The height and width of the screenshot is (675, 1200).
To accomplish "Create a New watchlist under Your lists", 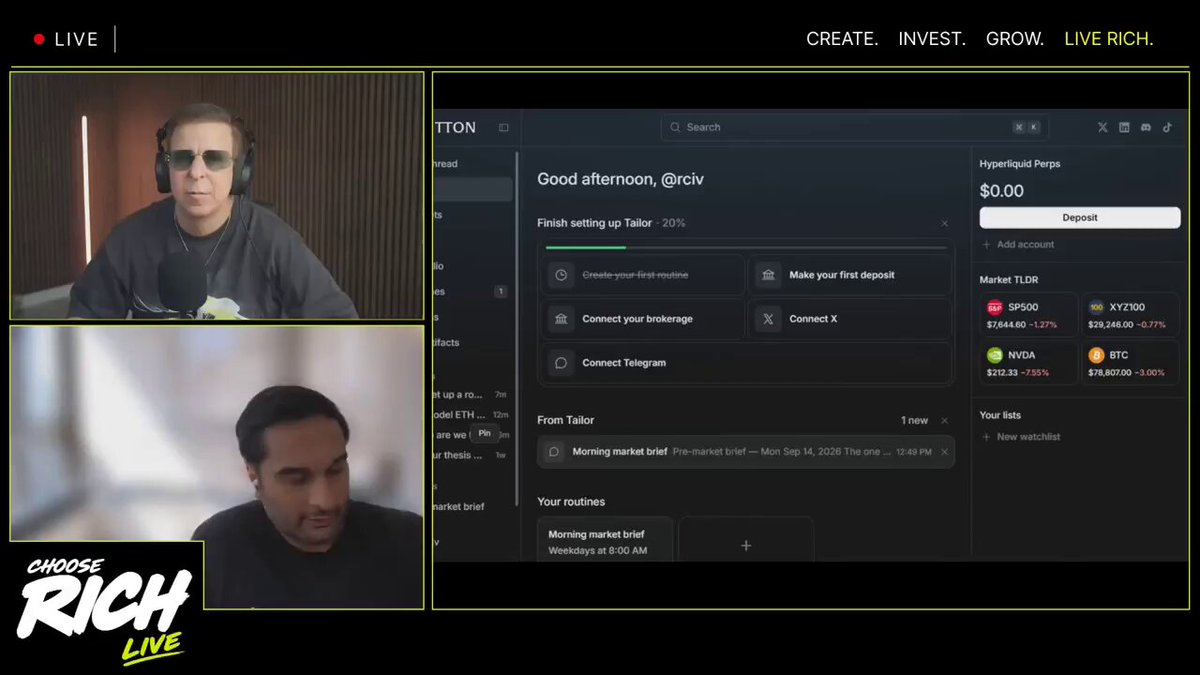I will [x=1021, y=437].
